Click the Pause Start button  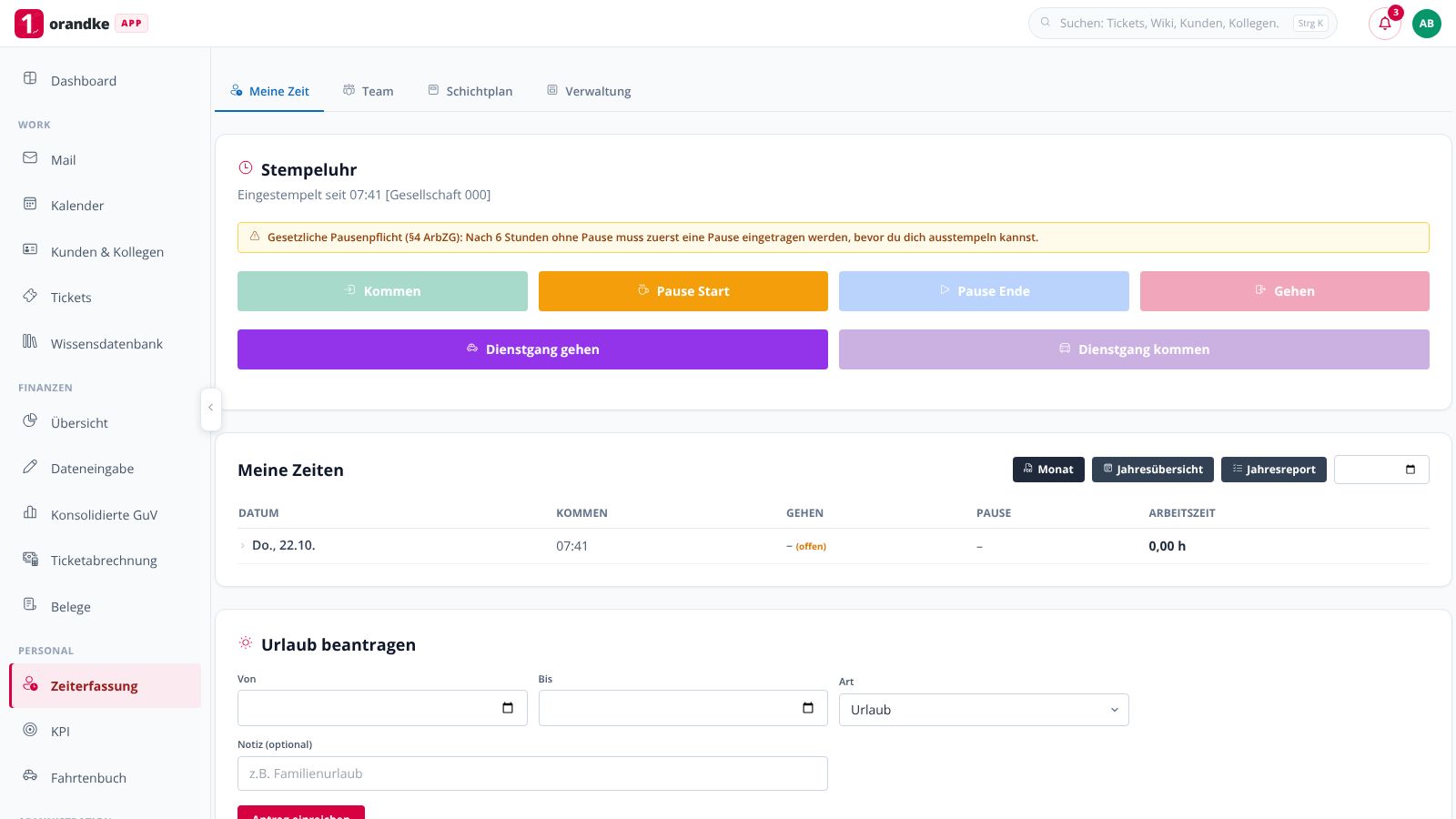683,291
